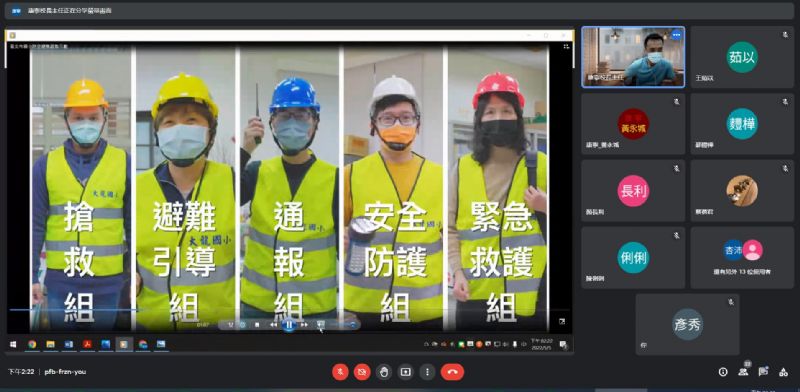
Task: Select participant tile 長利
Action: [x=633, y=190]
